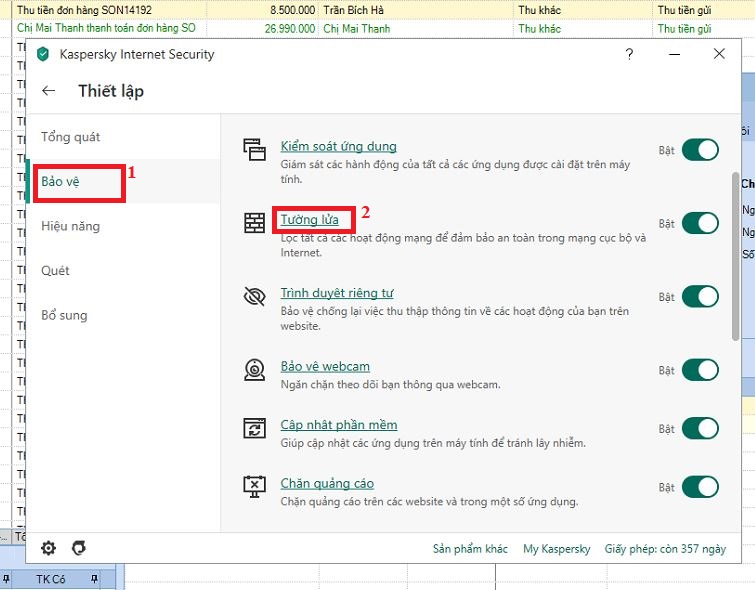
Task: Toggle off the Tường lửa switch
Action: tap(700, 223)
